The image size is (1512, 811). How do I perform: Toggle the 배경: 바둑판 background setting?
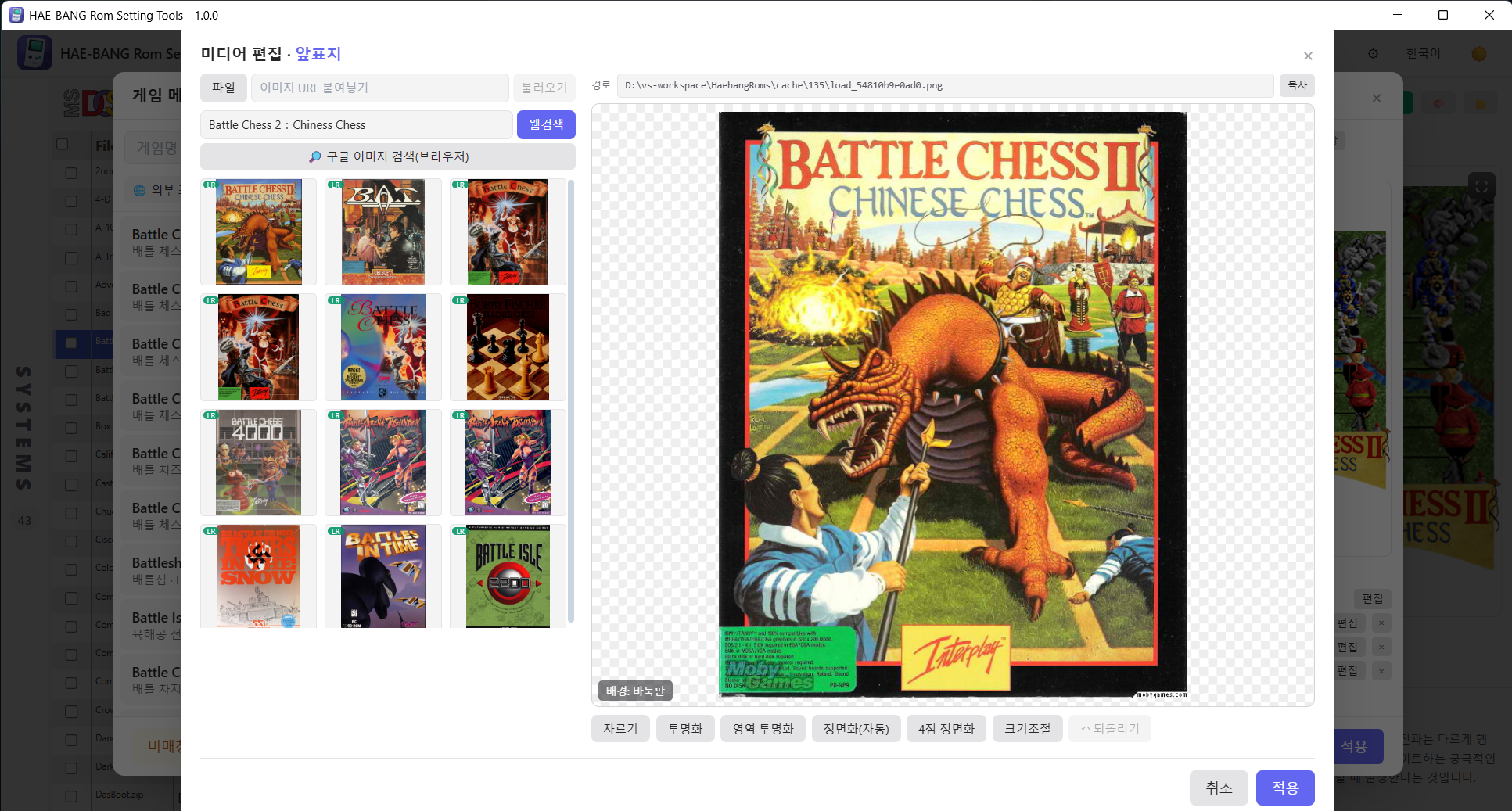pos(635,691)
